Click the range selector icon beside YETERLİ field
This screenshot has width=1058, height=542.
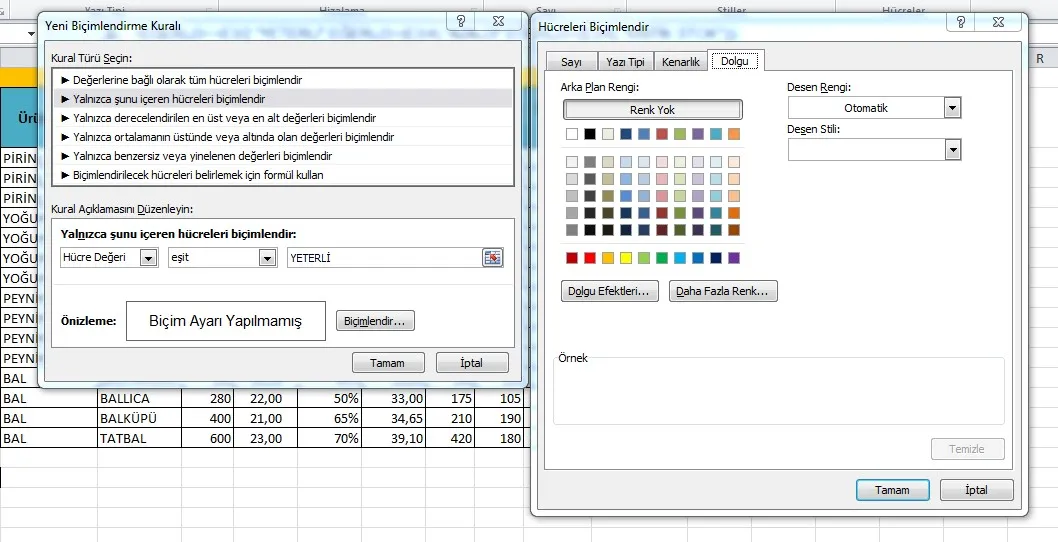[x=493, y=258]
